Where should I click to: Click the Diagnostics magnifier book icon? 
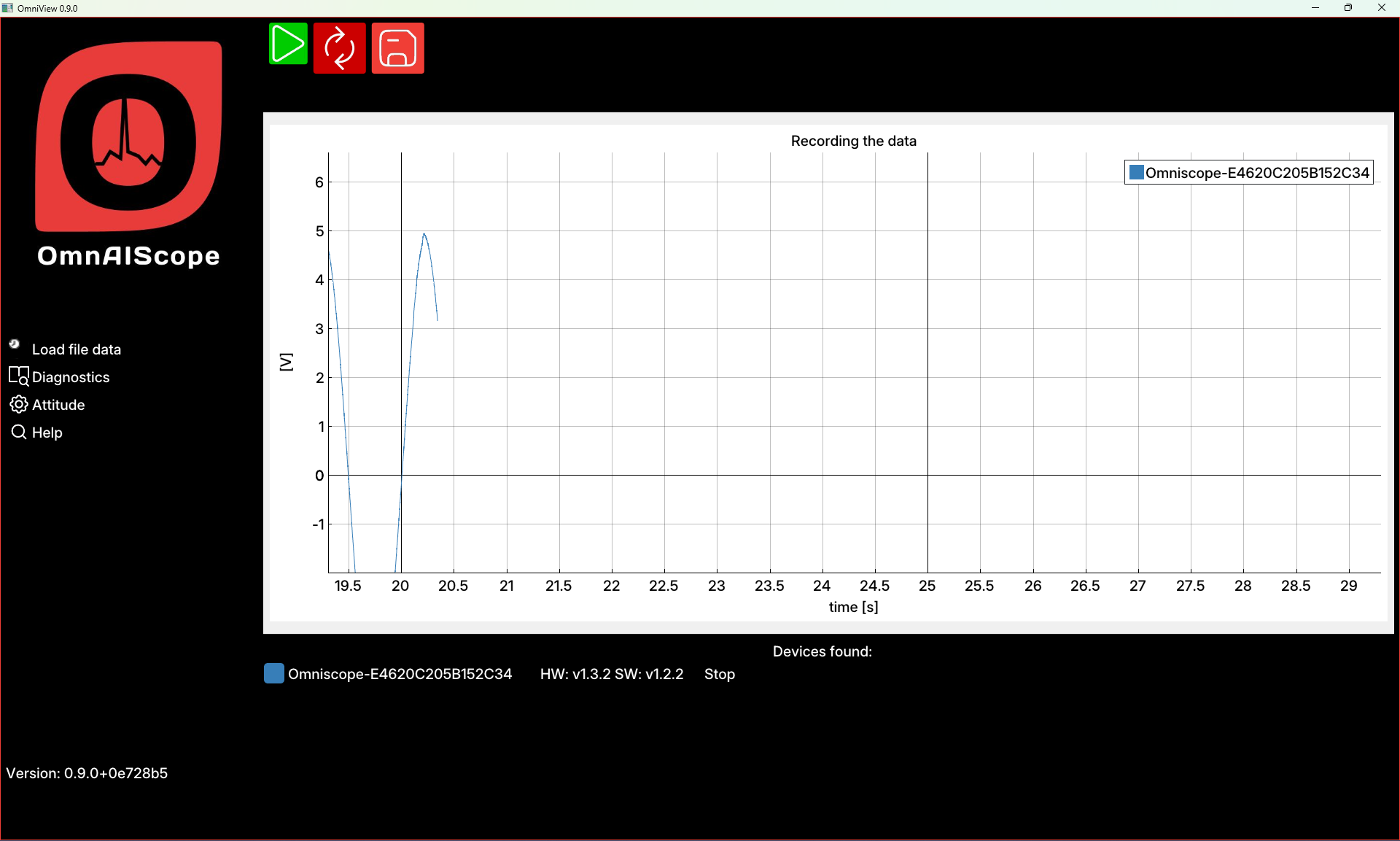19,376
